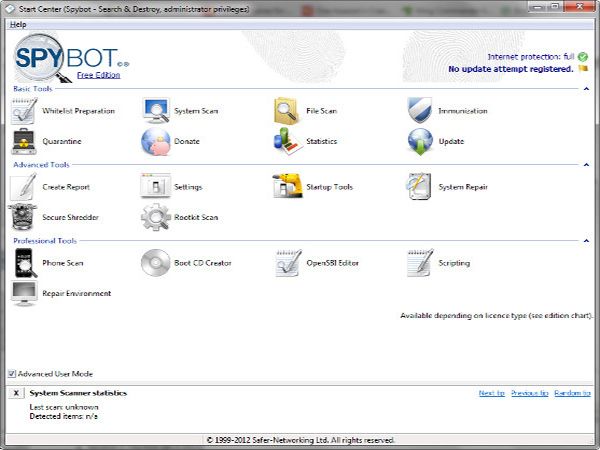
Task: Click the System Scan label
Action: tap(196, 111)
